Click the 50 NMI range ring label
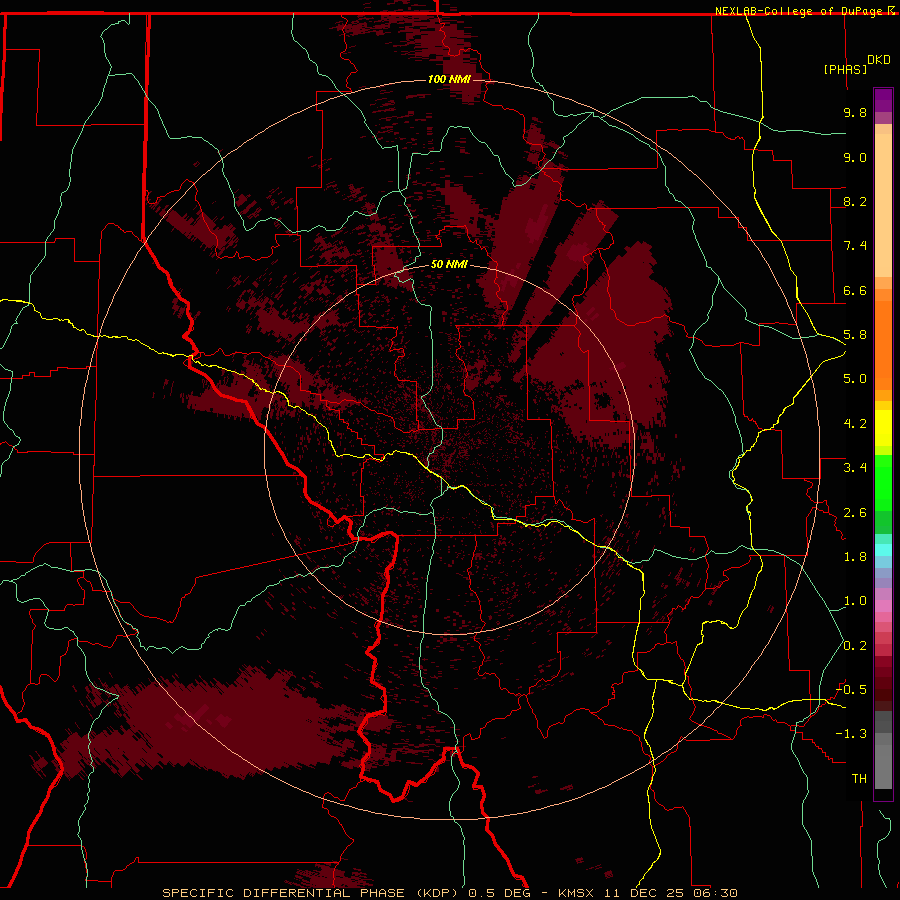The image size is (900, 900). (x=449, y=264)
